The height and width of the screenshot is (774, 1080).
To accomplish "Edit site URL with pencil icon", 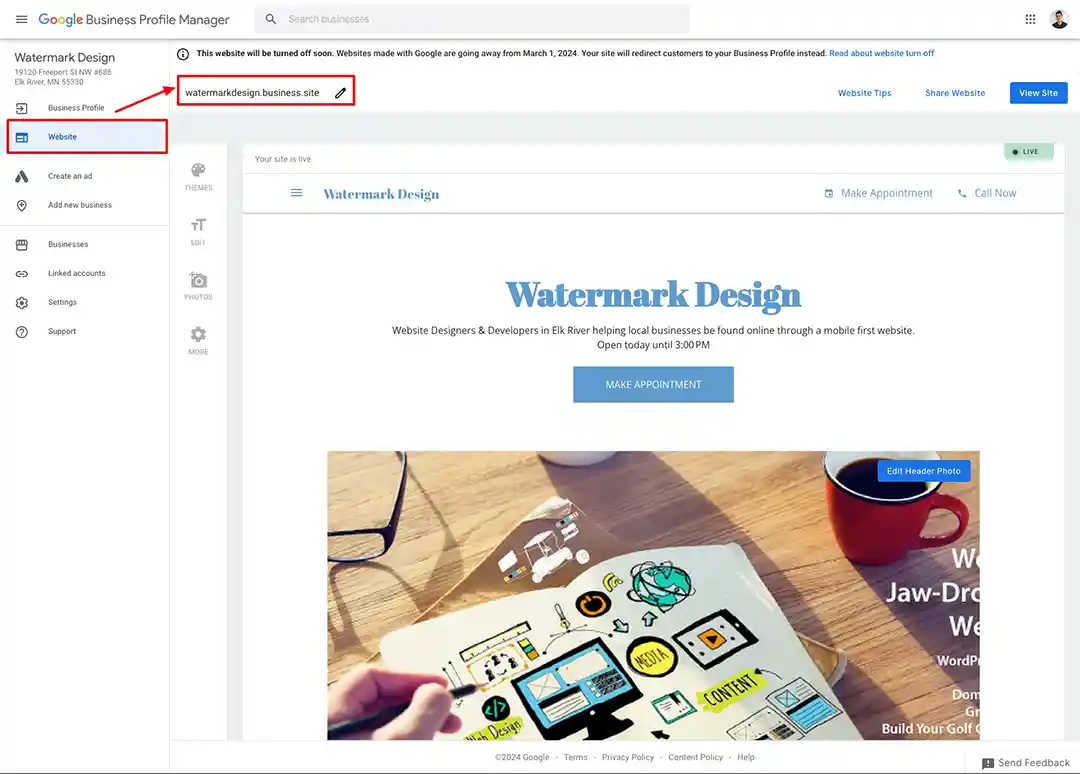I will click(x=340, y=93).
